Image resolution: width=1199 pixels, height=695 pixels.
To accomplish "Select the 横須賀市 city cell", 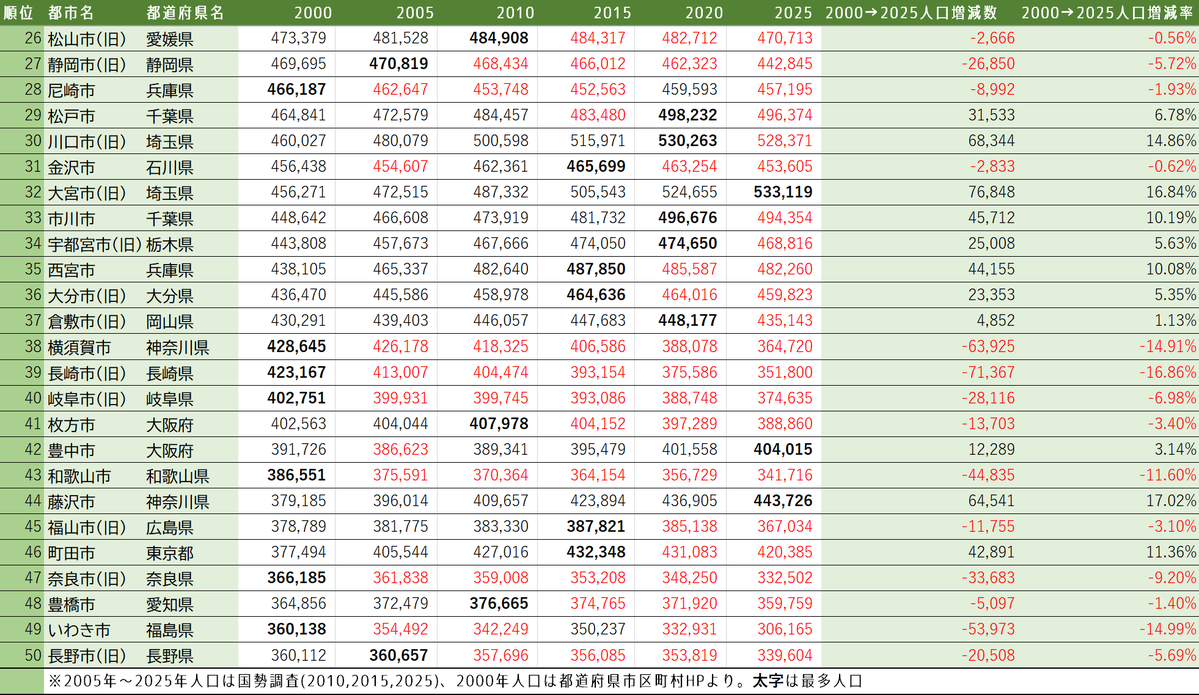I will click(x=79, y=347).
